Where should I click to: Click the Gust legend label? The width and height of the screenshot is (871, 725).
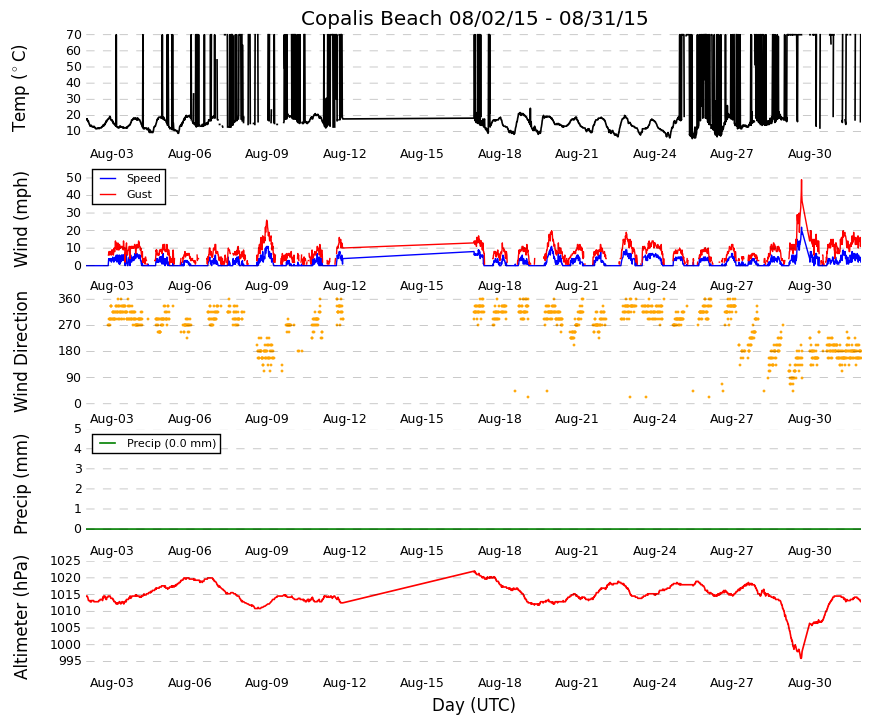[x=139, y=194]
